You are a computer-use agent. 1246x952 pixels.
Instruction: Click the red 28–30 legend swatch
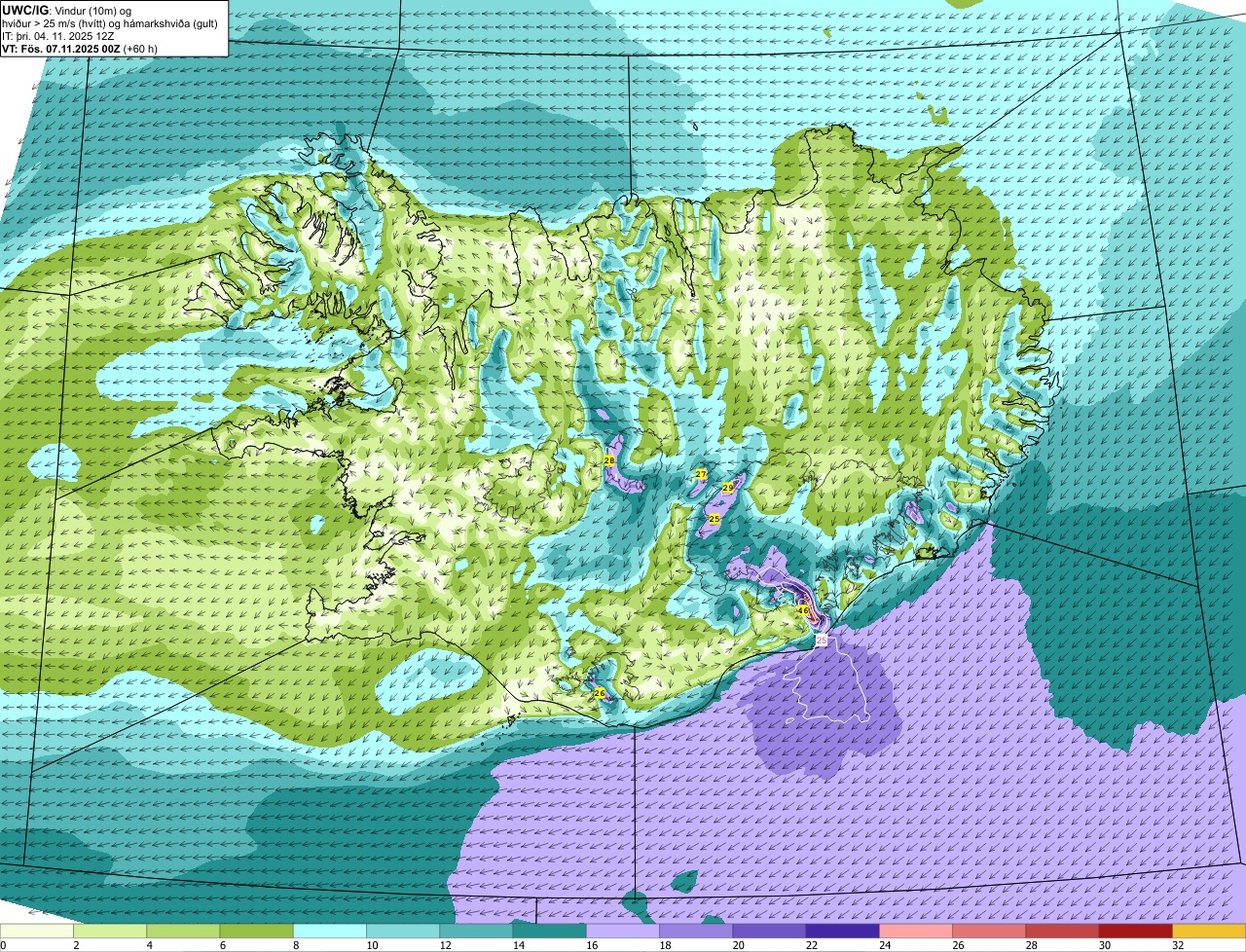[x=1063, y=932]
